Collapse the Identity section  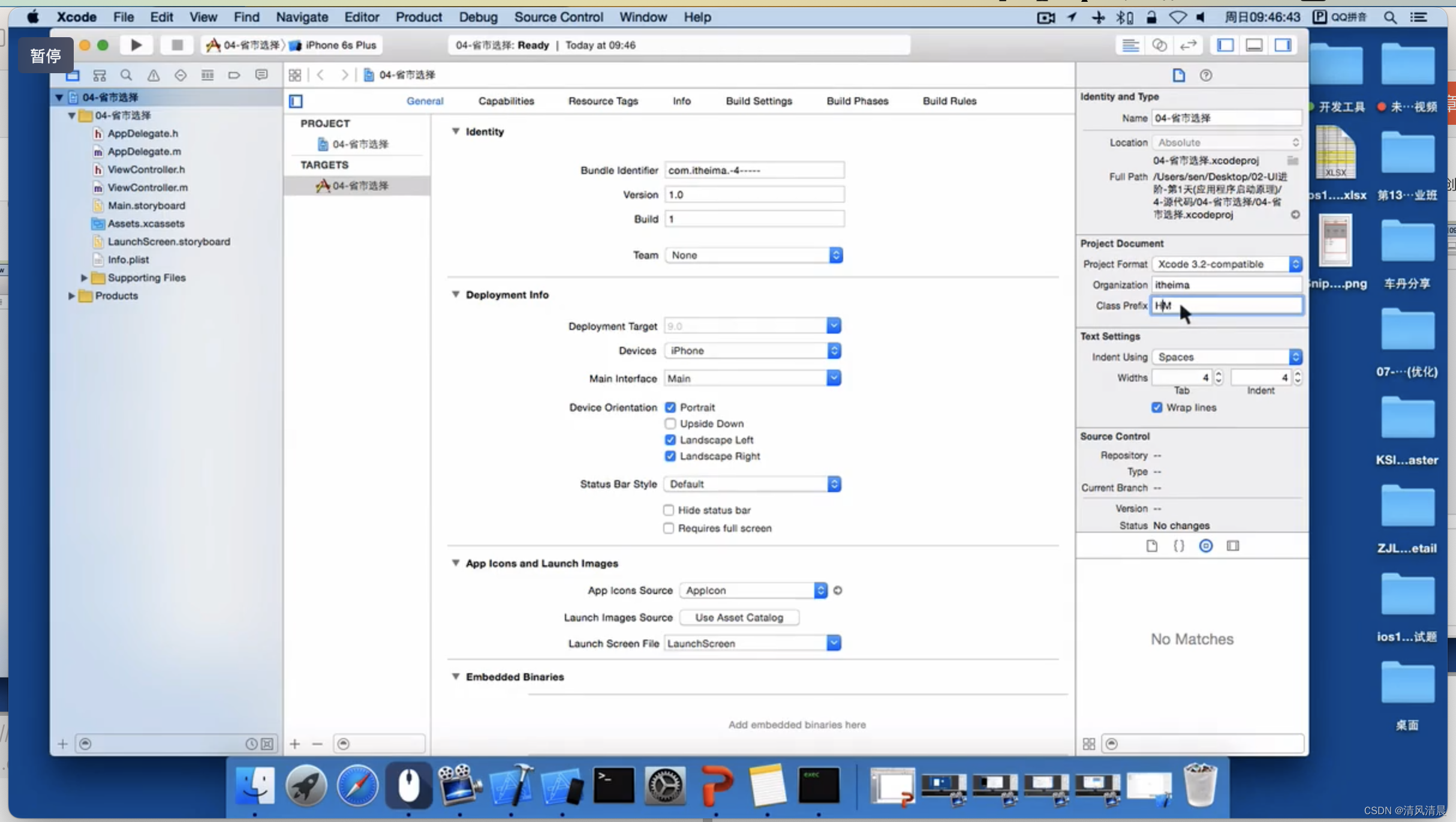point(455,131)
